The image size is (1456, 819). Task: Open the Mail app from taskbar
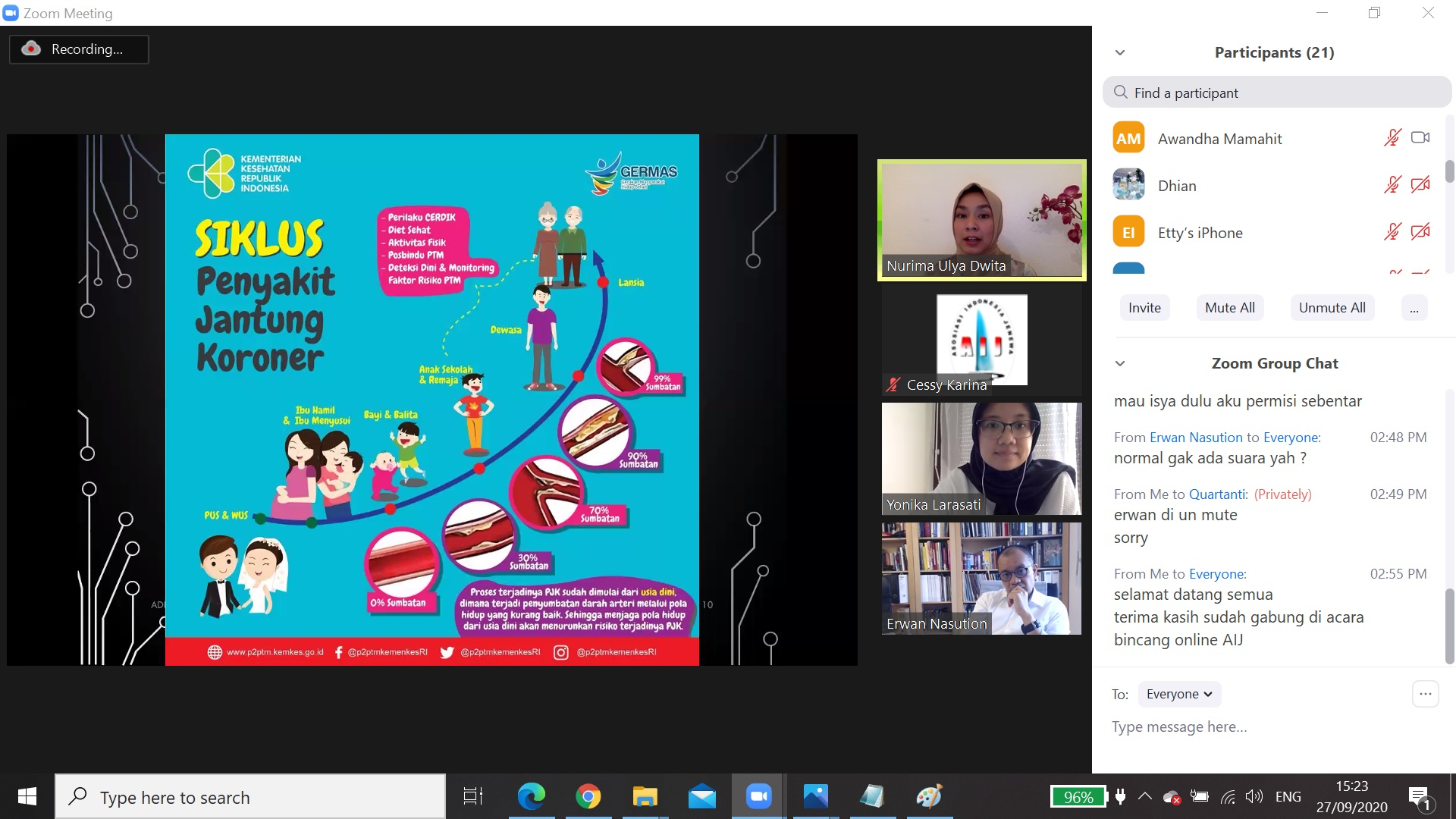[x=701, y=796]
